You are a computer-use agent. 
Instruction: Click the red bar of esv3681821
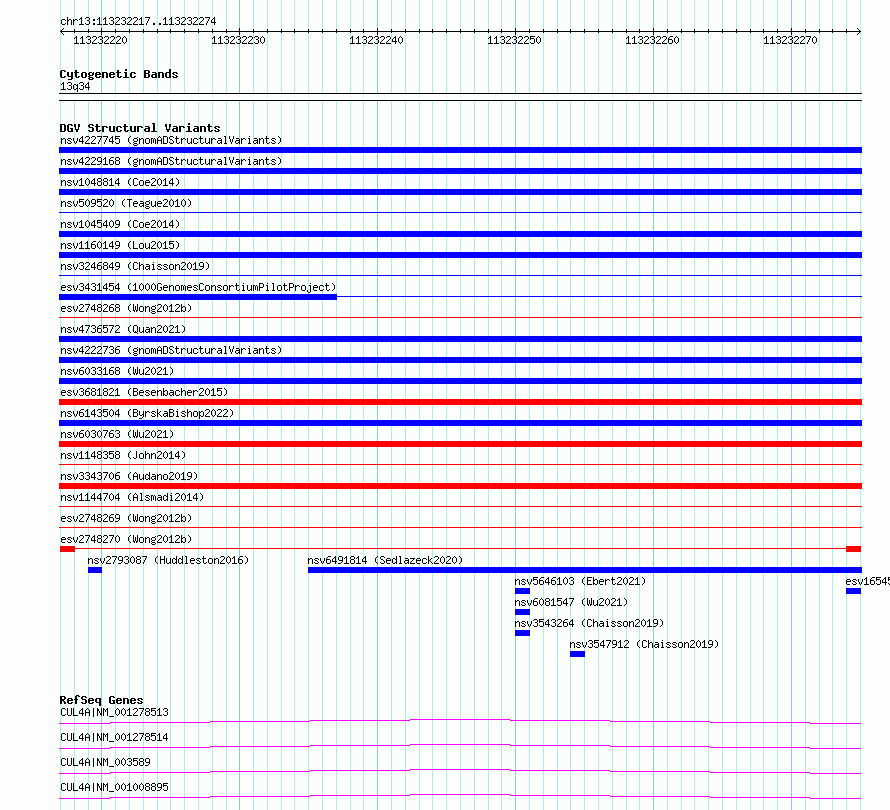pos(460,402)
